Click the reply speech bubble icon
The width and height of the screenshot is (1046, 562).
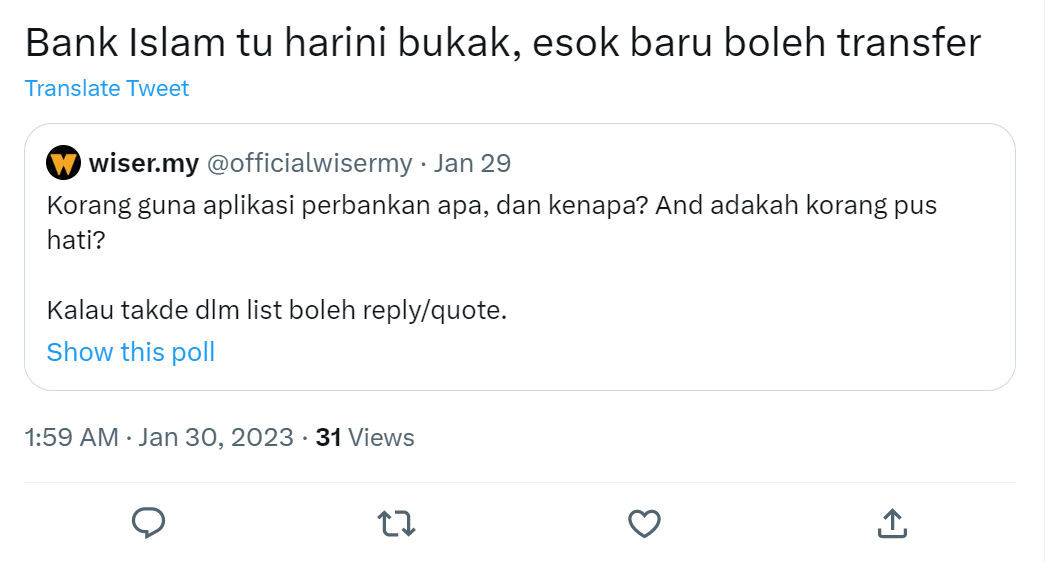148,522
